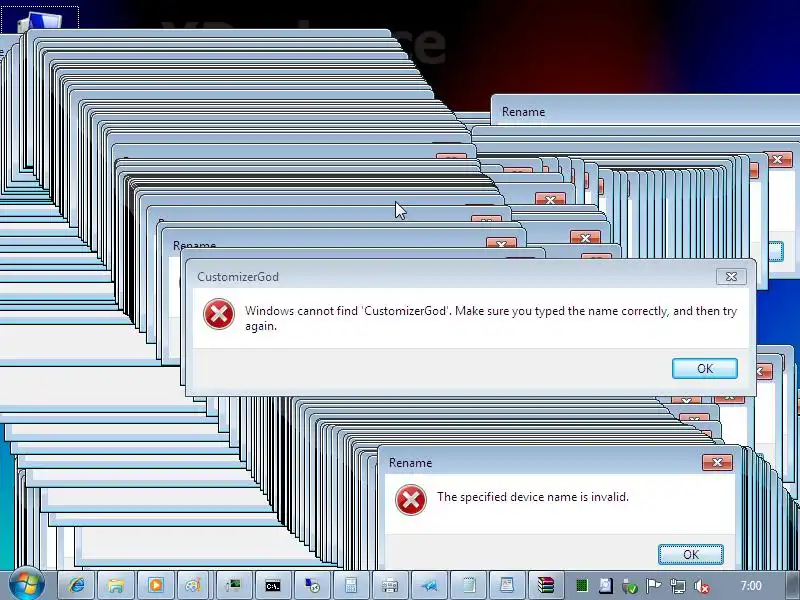
Task: Click OK in the front Rename dialog
Action: (x=691, y=555)
